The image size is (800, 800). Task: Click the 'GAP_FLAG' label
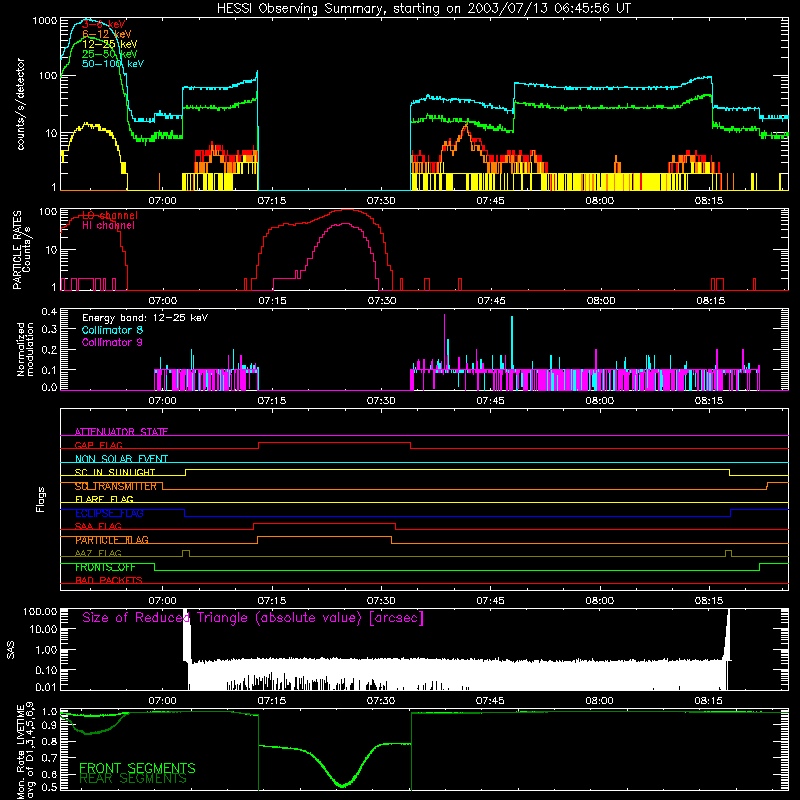pyautogui.click(x=98, y=445)
